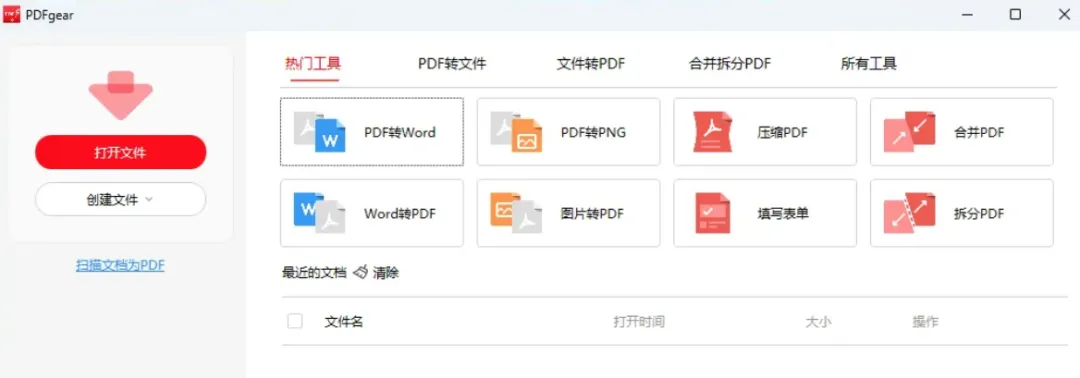Click the 文件名 column header

tap(344, 322)
